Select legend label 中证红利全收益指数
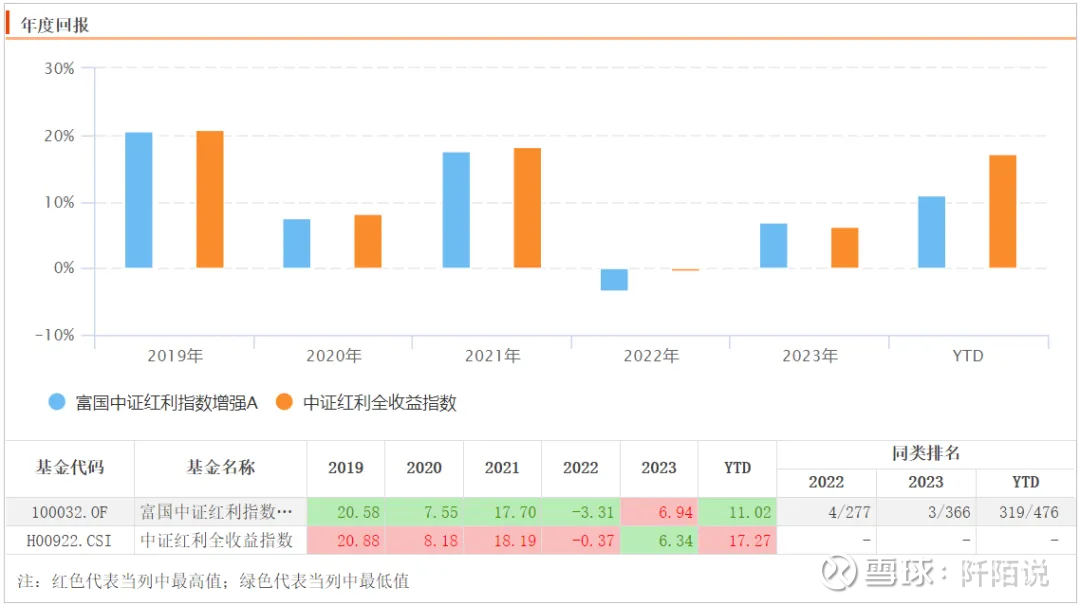The width and height of the screenshot is (1080, 606). click(x=380, y=403)
